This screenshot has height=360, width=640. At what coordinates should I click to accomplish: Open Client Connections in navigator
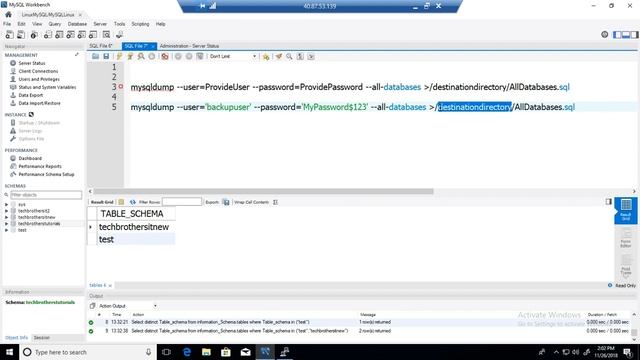pos(38,71)
